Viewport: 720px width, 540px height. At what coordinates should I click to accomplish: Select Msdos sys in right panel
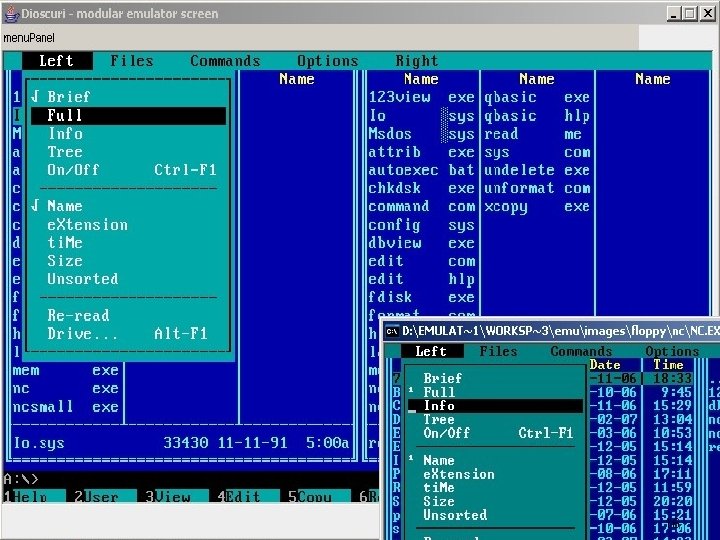(x=422, y=134)
